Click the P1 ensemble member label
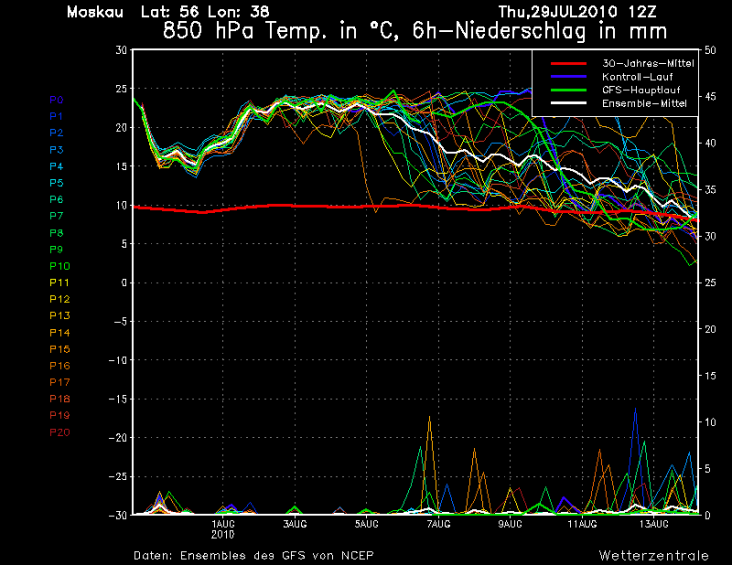732x565 pixels. coord(56,116)
